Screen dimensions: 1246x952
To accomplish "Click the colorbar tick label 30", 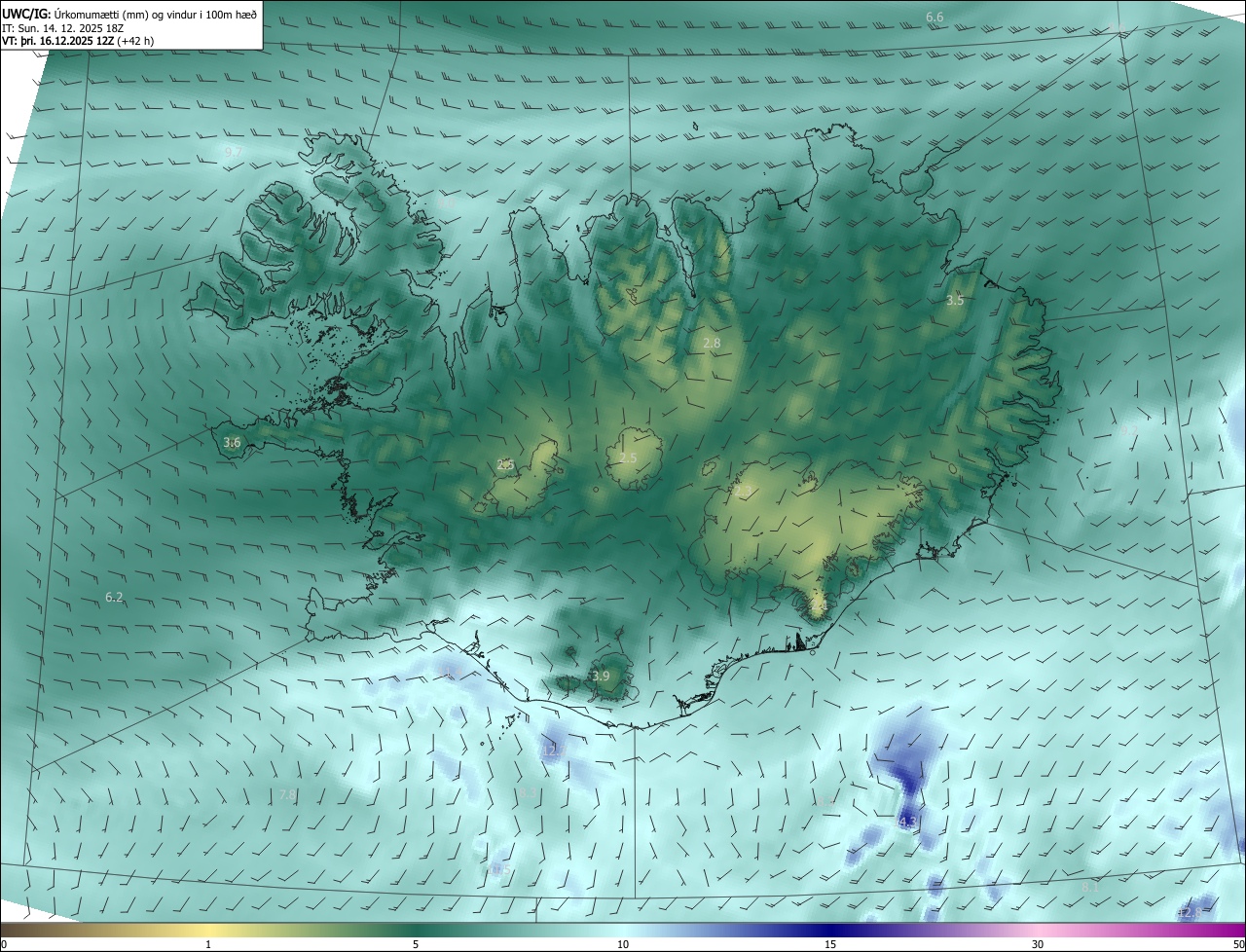I will tap(1038, 944).
